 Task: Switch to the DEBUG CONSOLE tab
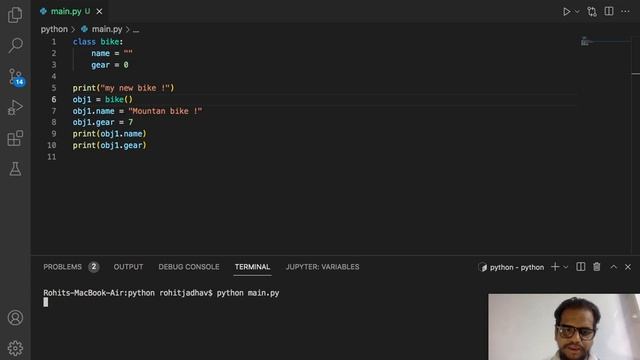pos(189,267)
